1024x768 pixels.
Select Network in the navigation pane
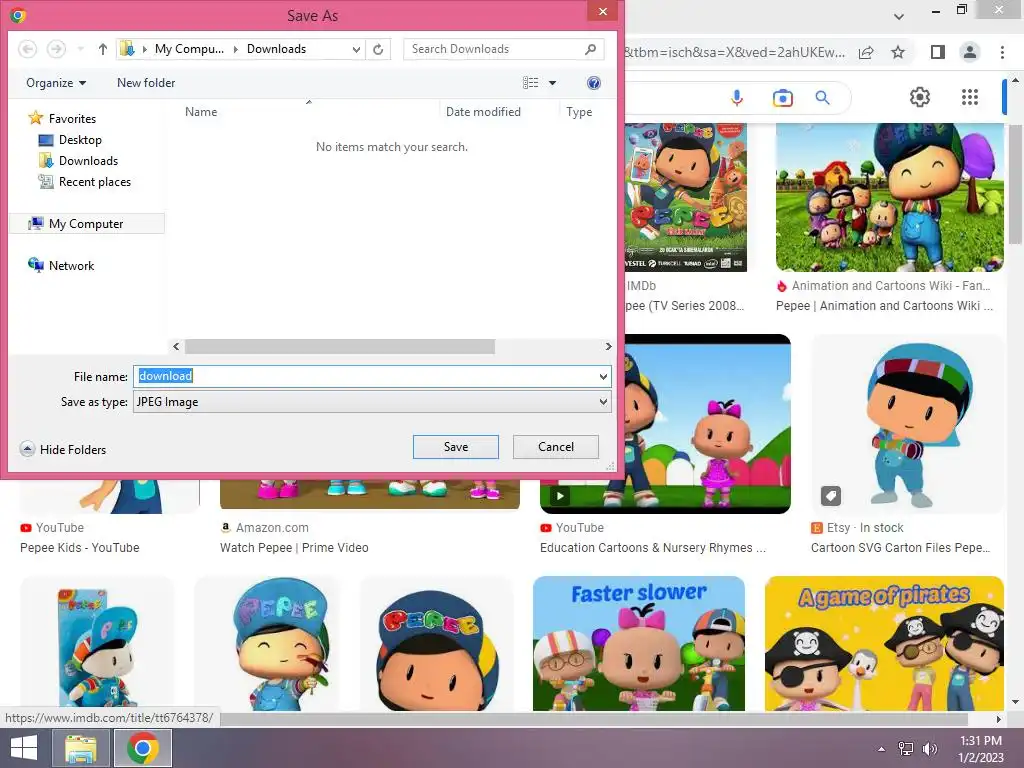pos(61,266)
